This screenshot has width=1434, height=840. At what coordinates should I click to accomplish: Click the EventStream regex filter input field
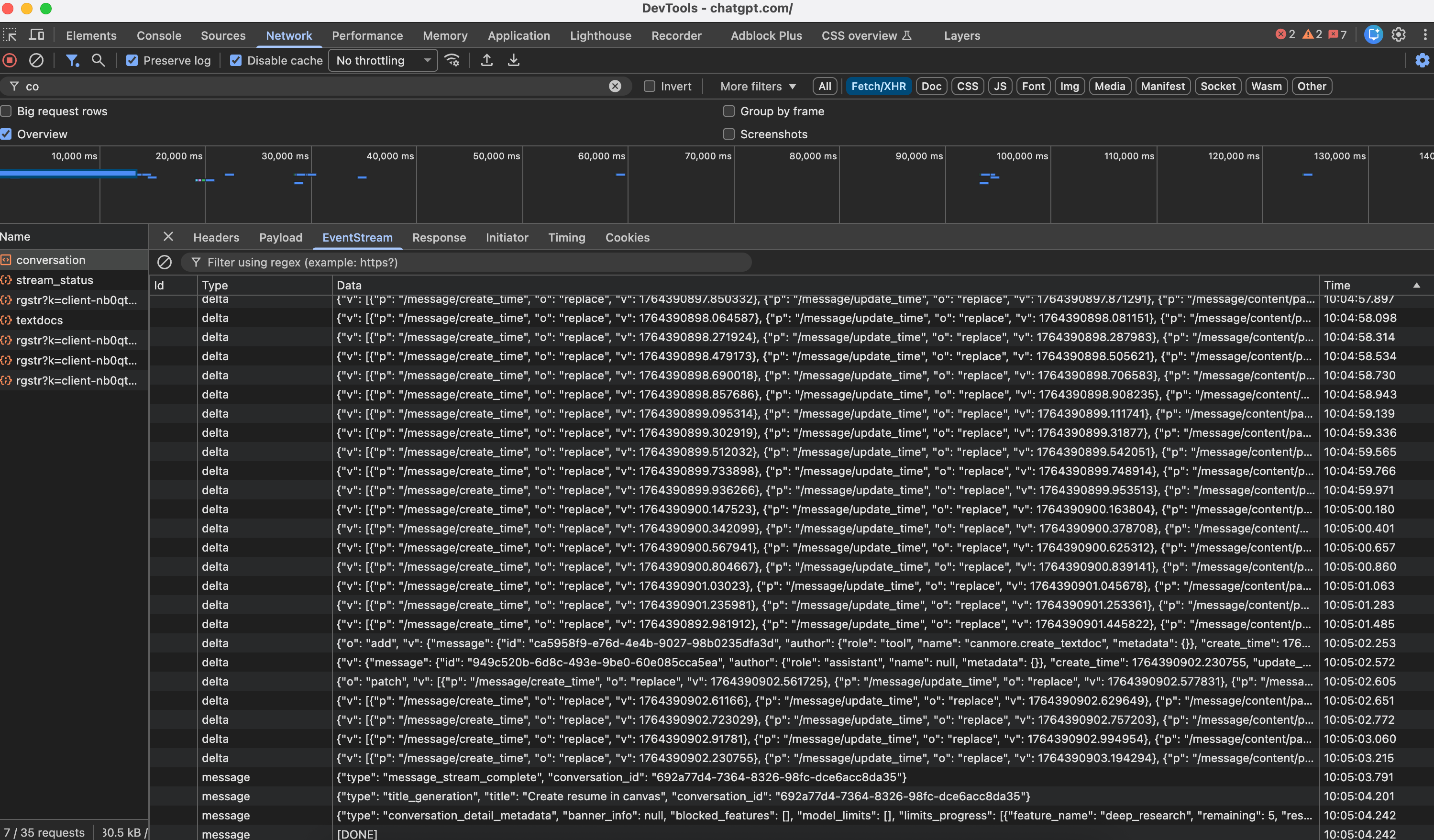467,262
